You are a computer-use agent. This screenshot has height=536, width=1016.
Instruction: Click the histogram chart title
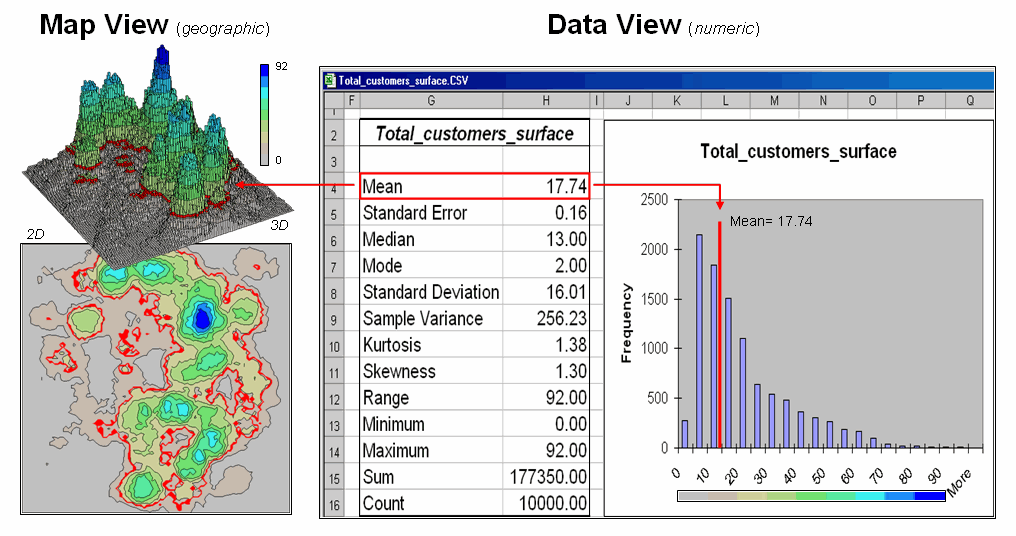point(798,152)
